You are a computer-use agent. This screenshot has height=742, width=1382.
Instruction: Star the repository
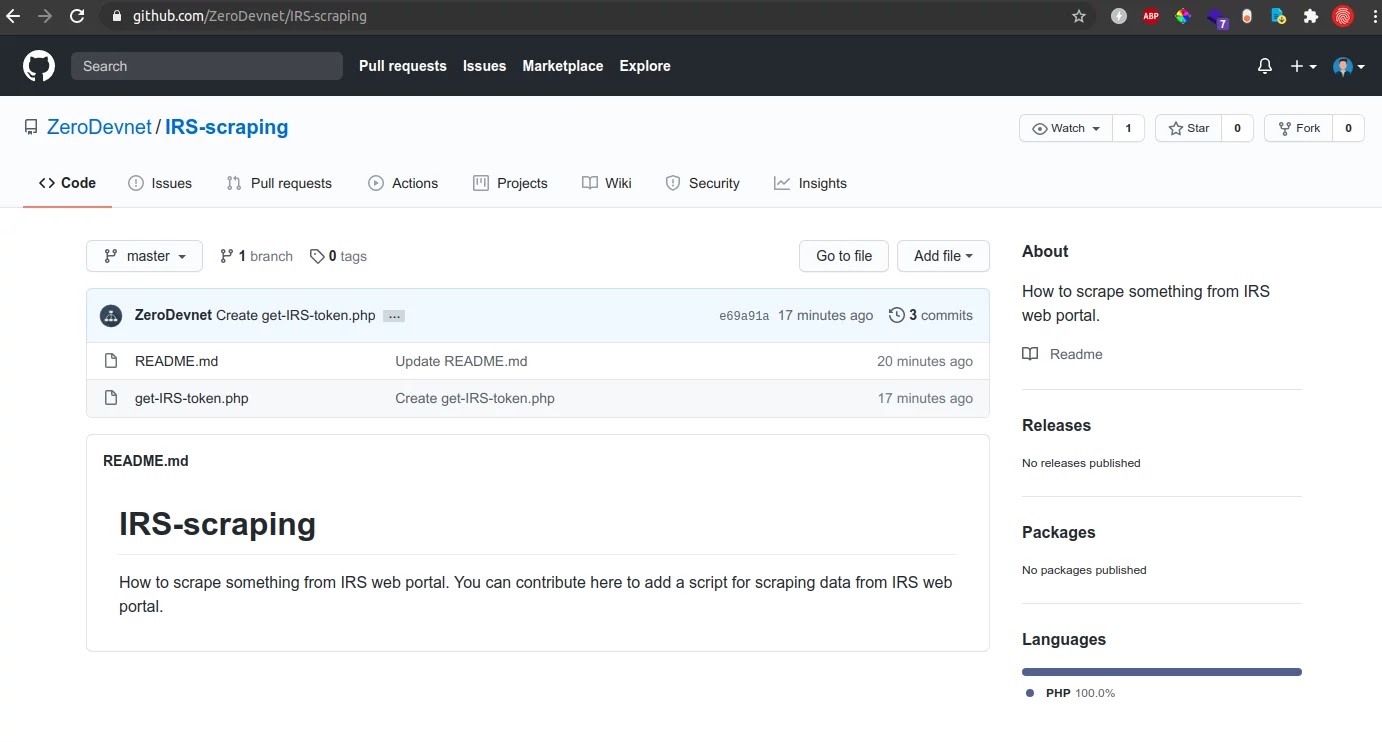click(1189, 128)
